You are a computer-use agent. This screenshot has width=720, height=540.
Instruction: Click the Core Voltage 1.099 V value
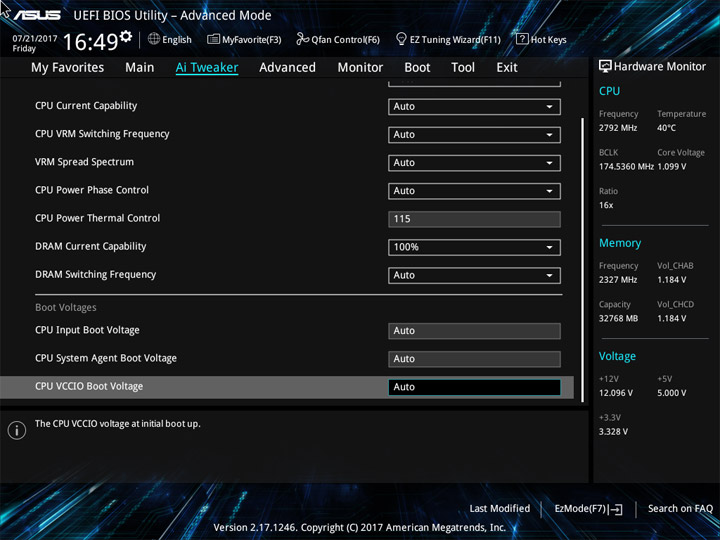click(671, 167)
